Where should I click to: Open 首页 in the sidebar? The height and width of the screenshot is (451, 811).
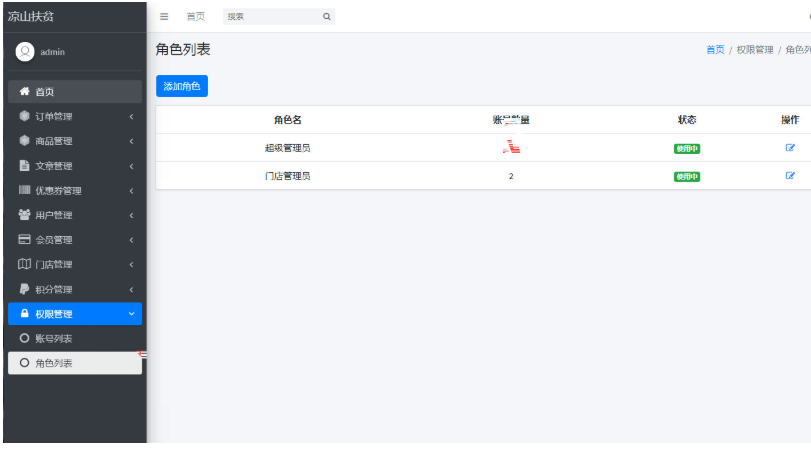pyautogui.click(x=74, y=92)
